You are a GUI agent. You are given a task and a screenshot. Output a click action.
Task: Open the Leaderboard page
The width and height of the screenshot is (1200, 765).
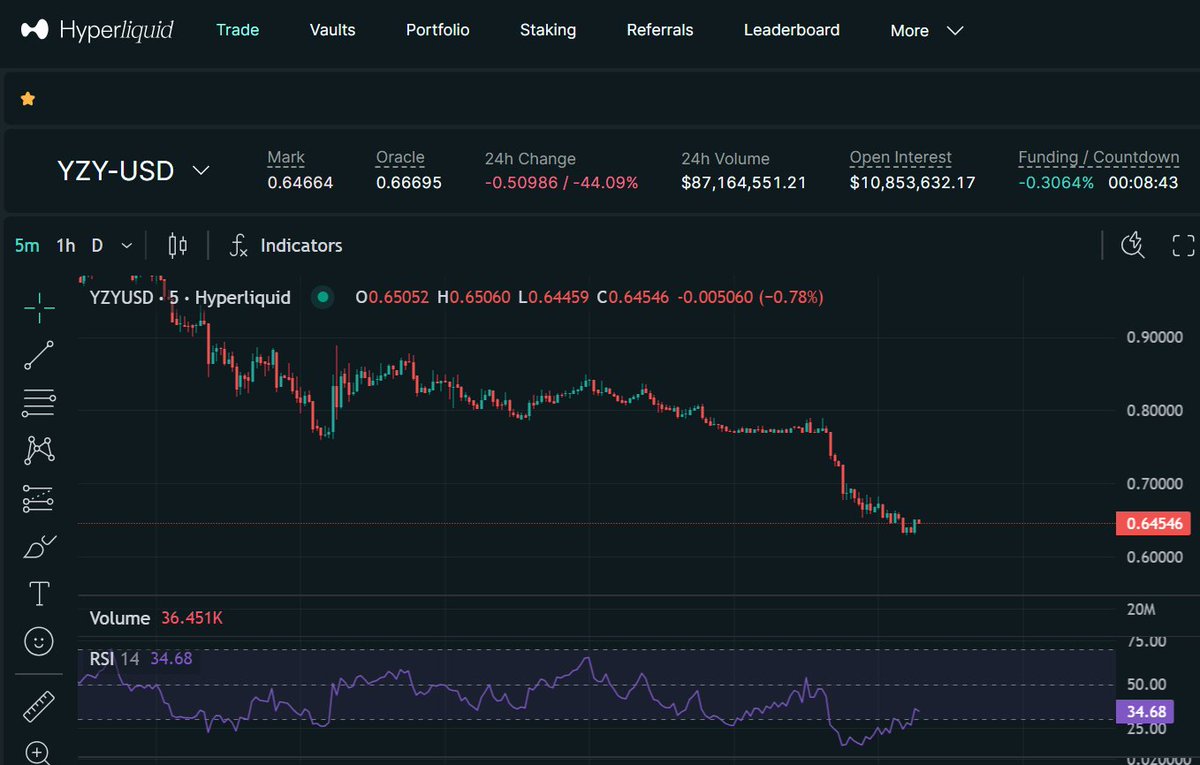[x=792, y=30]
